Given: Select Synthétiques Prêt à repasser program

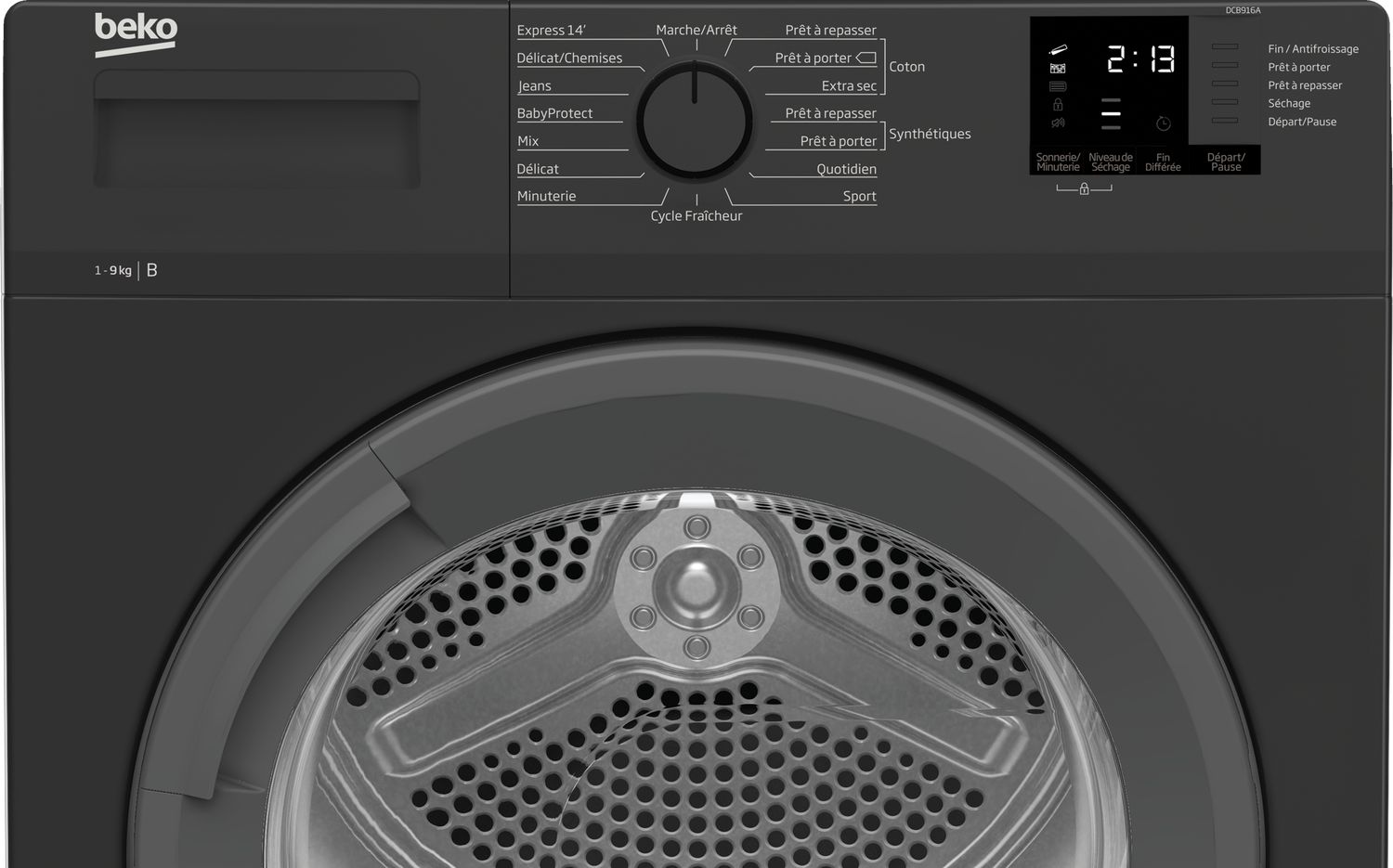Looking at the screenshot, I should (830, 113).
